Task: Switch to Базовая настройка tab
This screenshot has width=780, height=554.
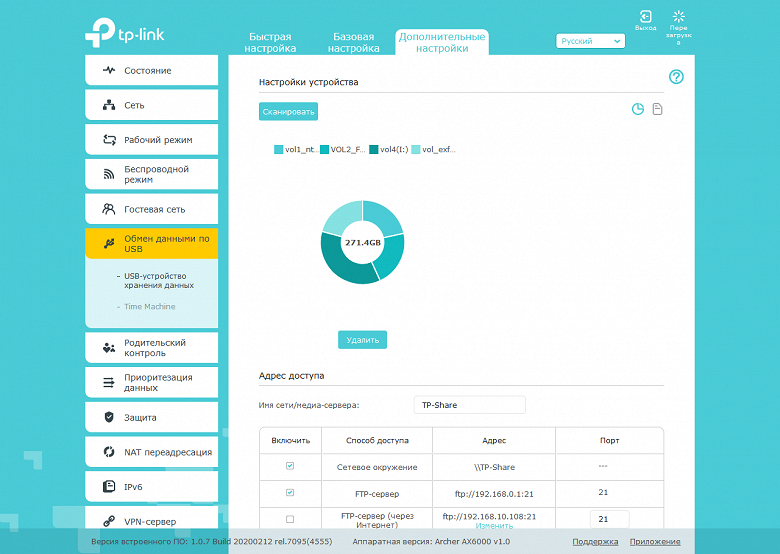Action: [x=353, y=42]
